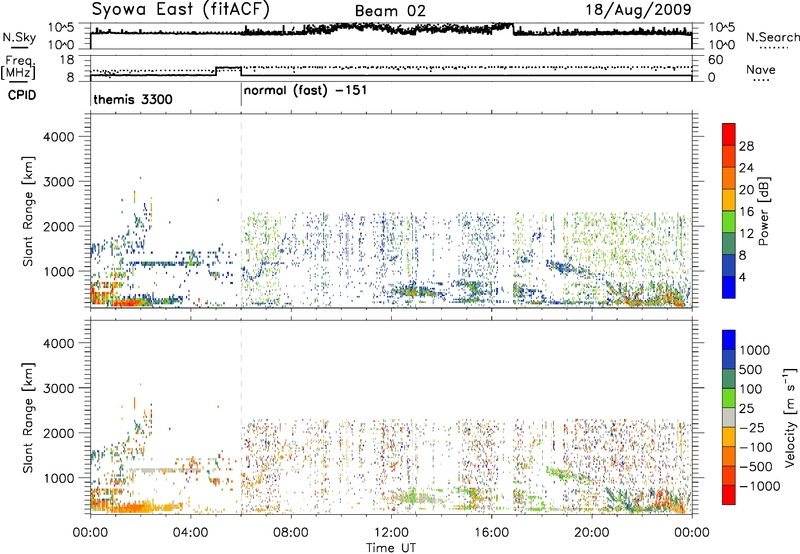Click the '20:00' time axis tick label
Screen dimensions: 800x554
pyautogui.click(x=592, y=533)
